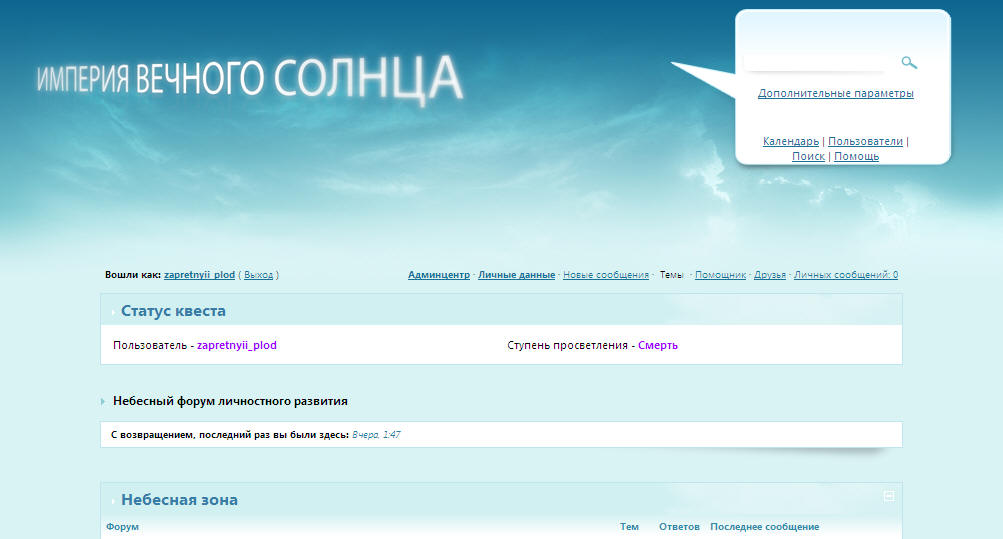Click the Империя Вечного Солнца logo
Image resolution: width=1003 pixels, height=539 pixels.
pos(250,78)
